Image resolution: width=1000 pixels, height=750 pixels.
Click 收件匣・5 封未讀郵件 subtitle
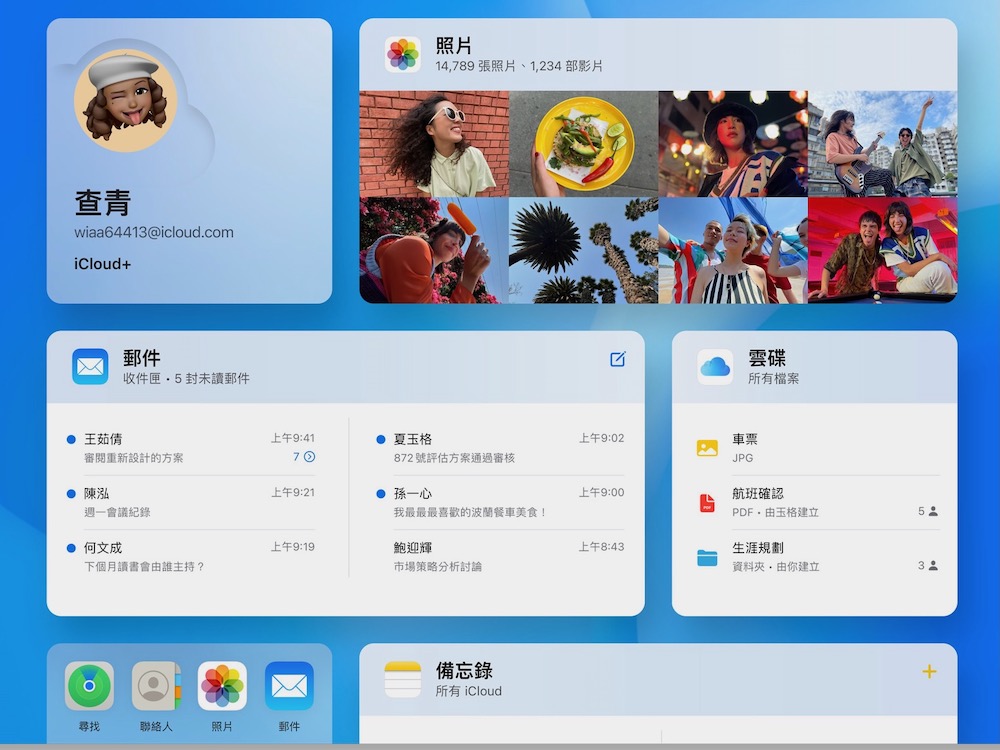(x=186, y=378)
